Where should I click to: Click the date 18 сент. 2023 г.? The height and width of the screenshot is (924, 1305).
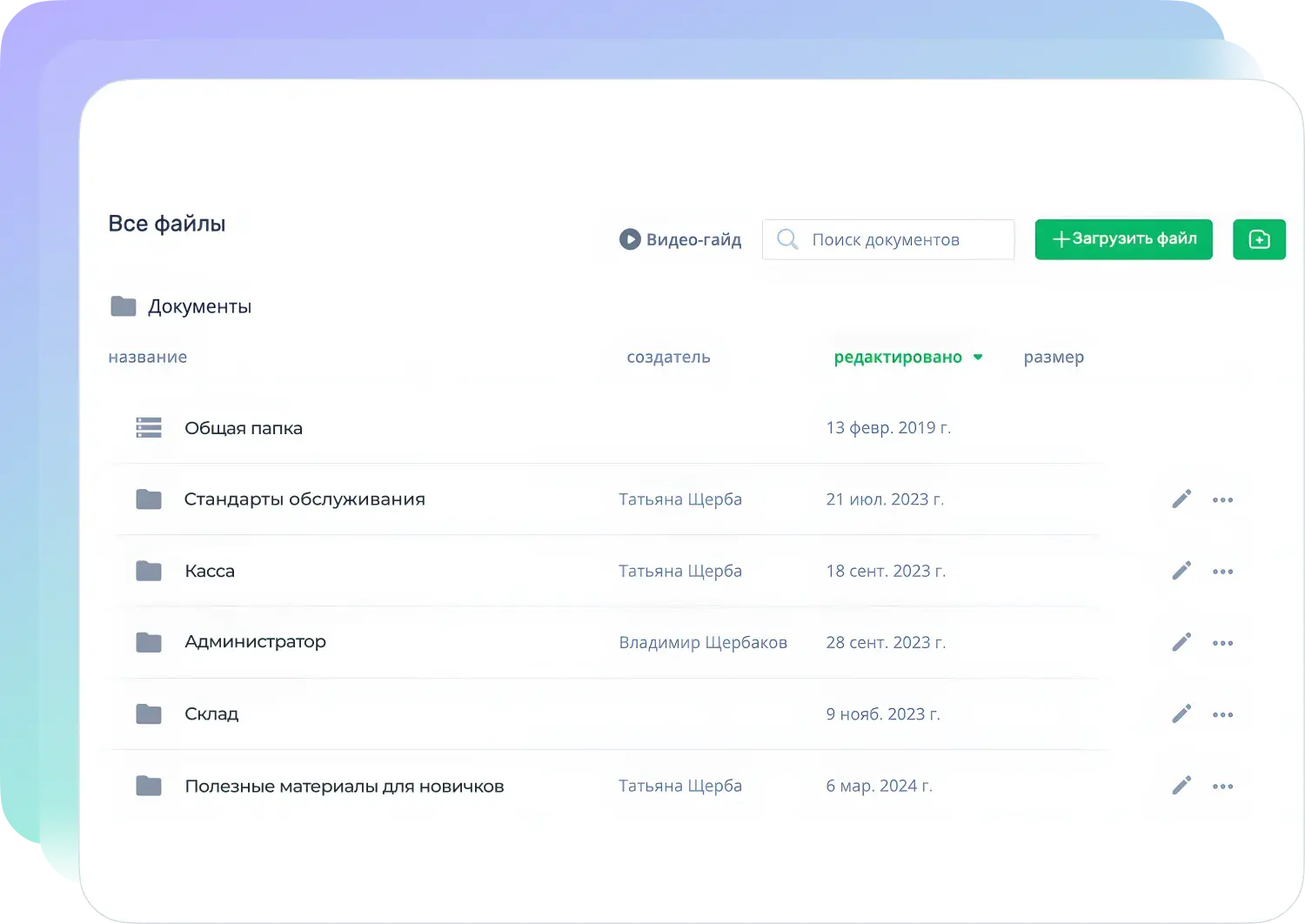(x=886, y=571)
